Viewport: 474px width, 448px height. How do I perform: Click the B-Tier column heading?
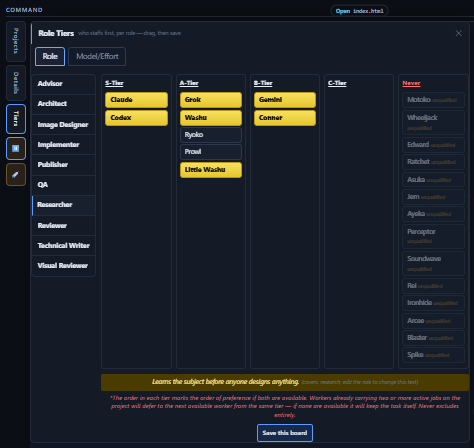point(263,83)
